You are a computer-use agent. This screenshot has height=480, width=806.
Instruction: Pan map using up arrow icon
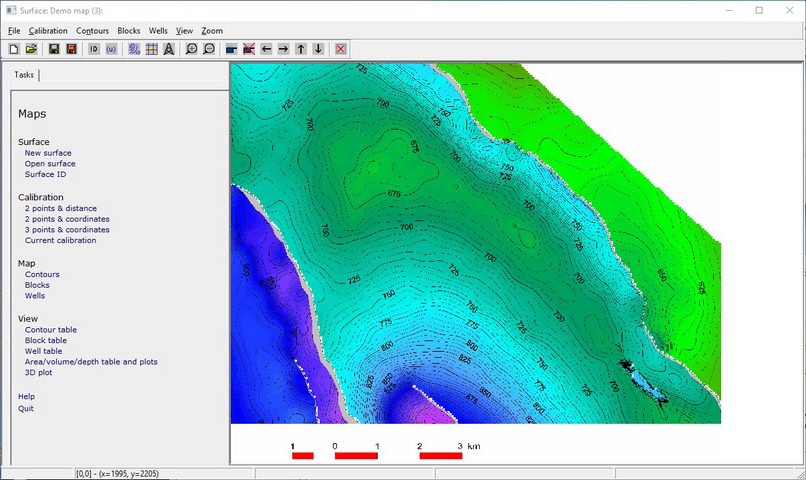[x=301, y=49]
